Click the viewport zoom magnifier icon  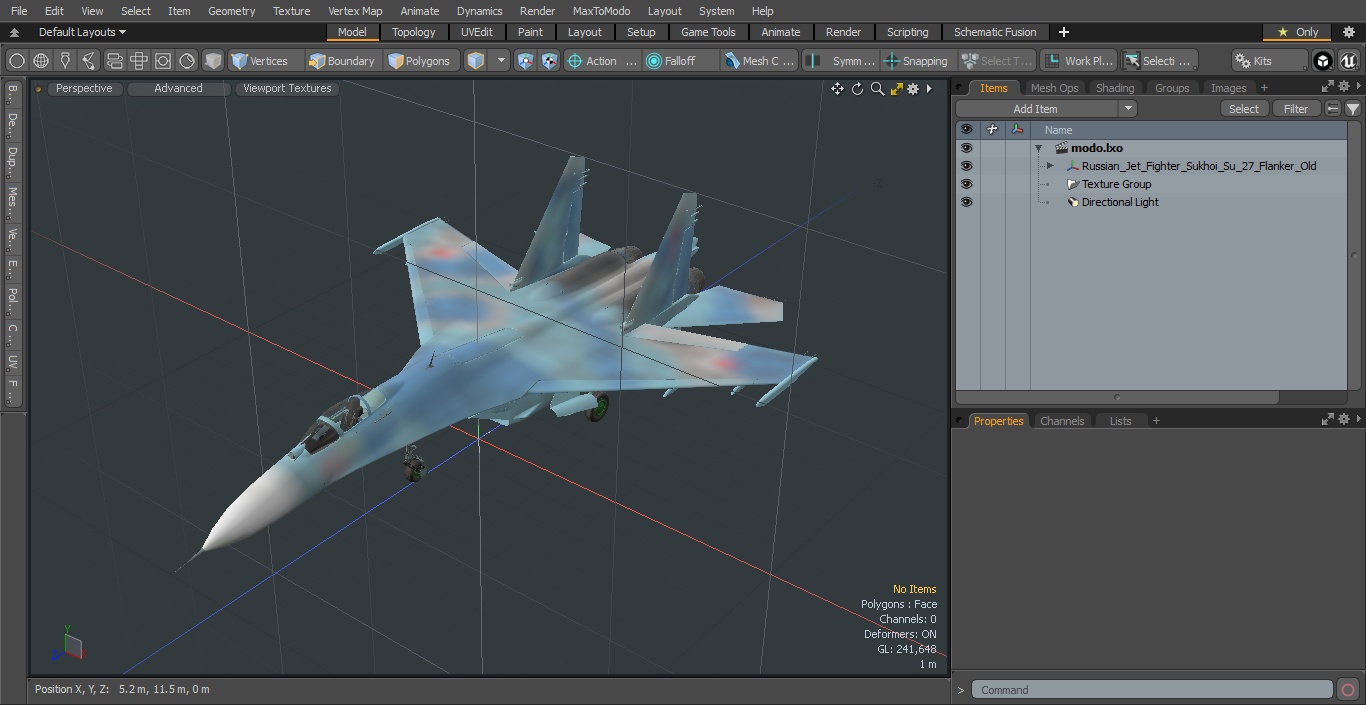[877, 89]
